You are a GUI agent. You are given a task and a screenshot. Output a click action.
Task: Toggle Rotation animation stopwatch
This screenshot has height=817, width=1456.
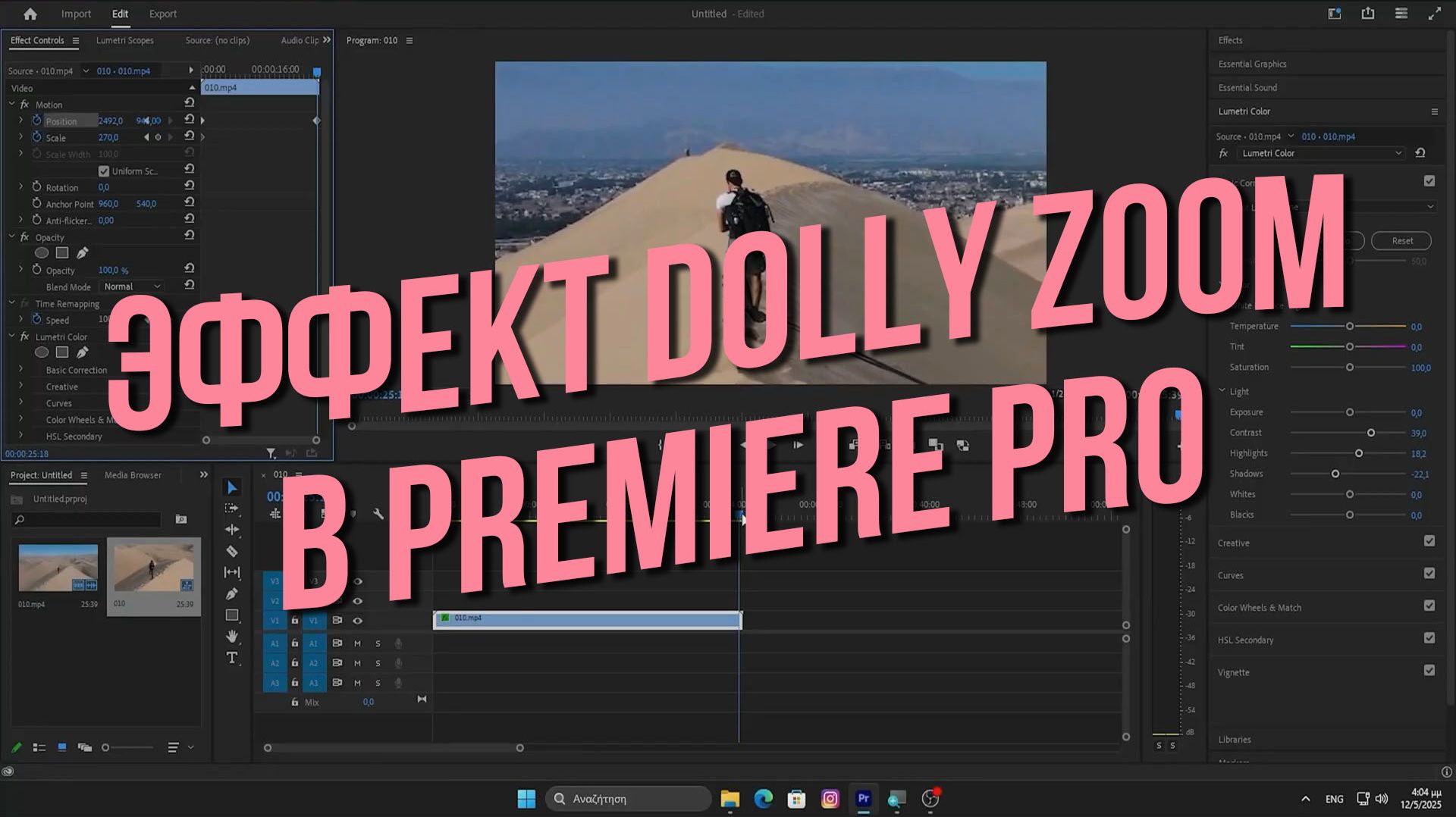click(36, 186)
